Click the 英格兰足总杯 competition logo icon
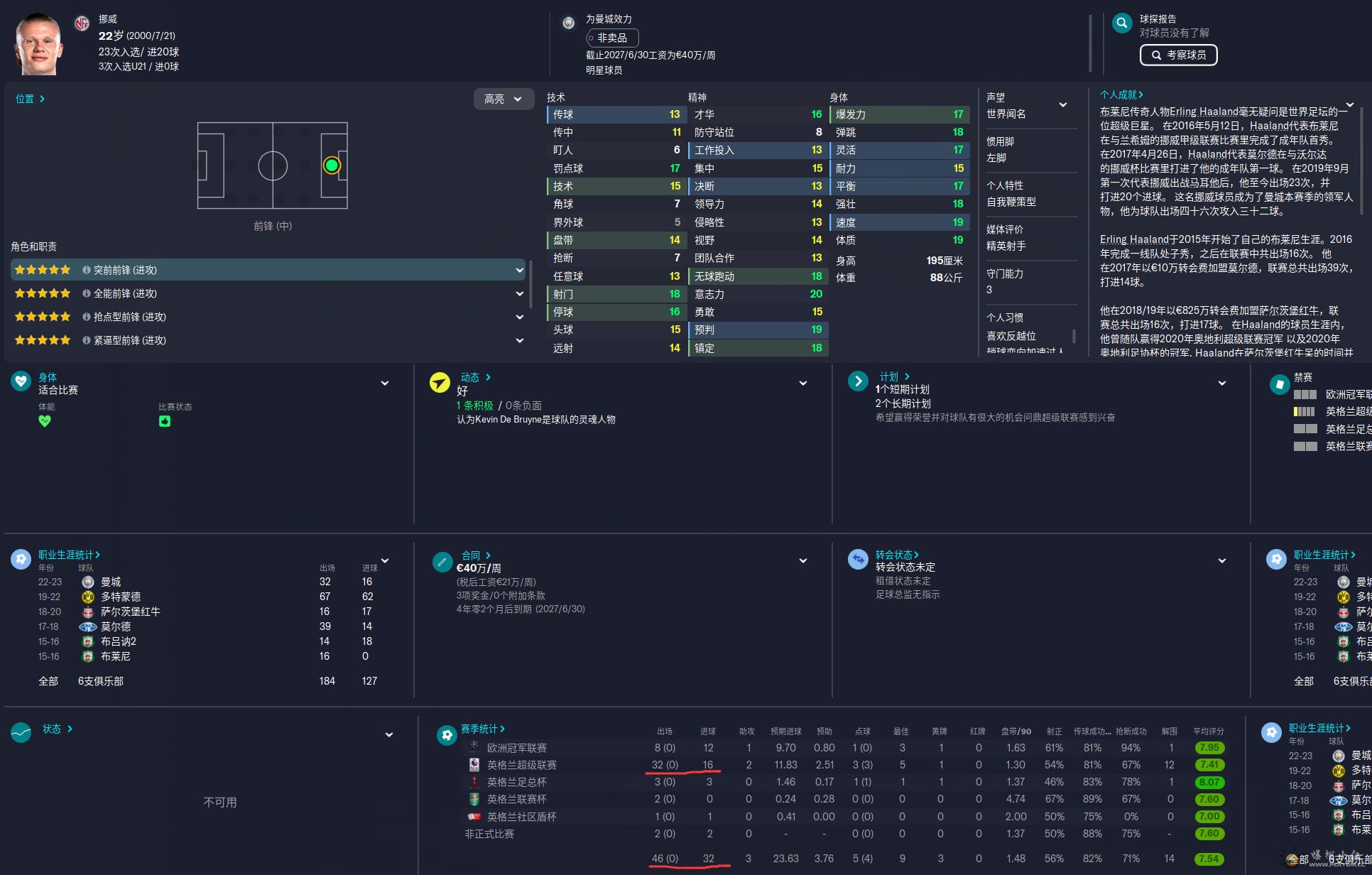Viewport: 1372px width, 875px height. [x=474, y=782]
